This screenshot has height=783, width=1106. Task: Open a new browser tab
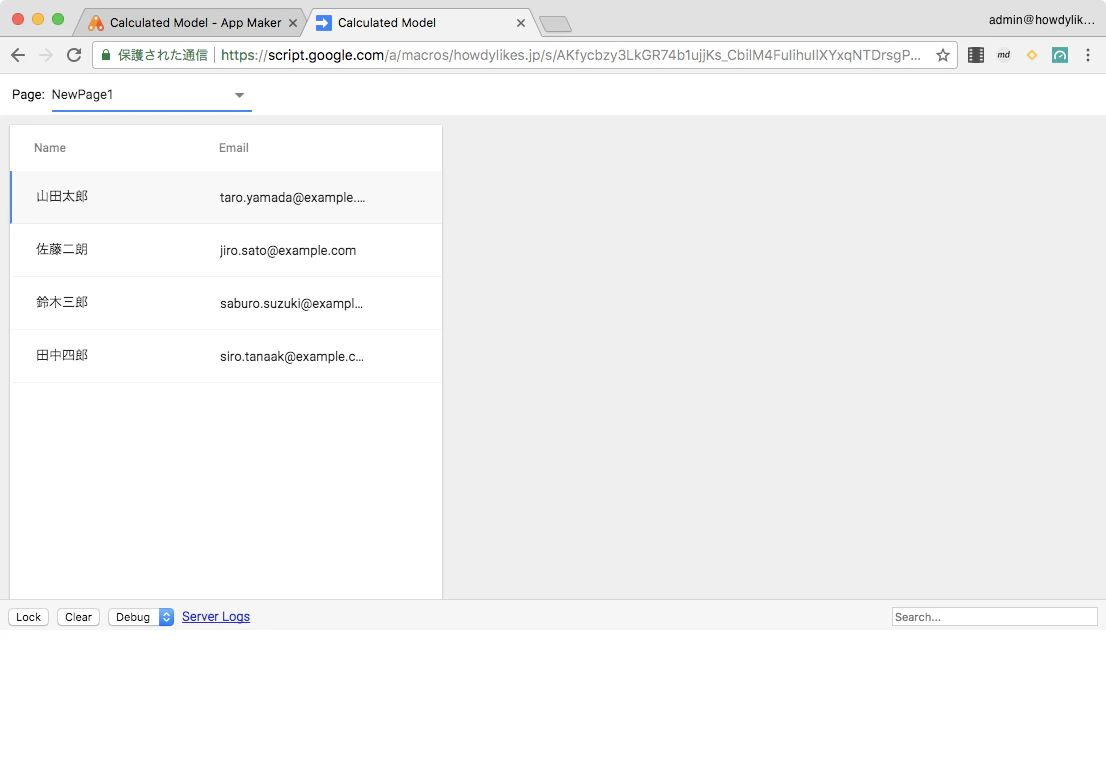coord(556,25)
